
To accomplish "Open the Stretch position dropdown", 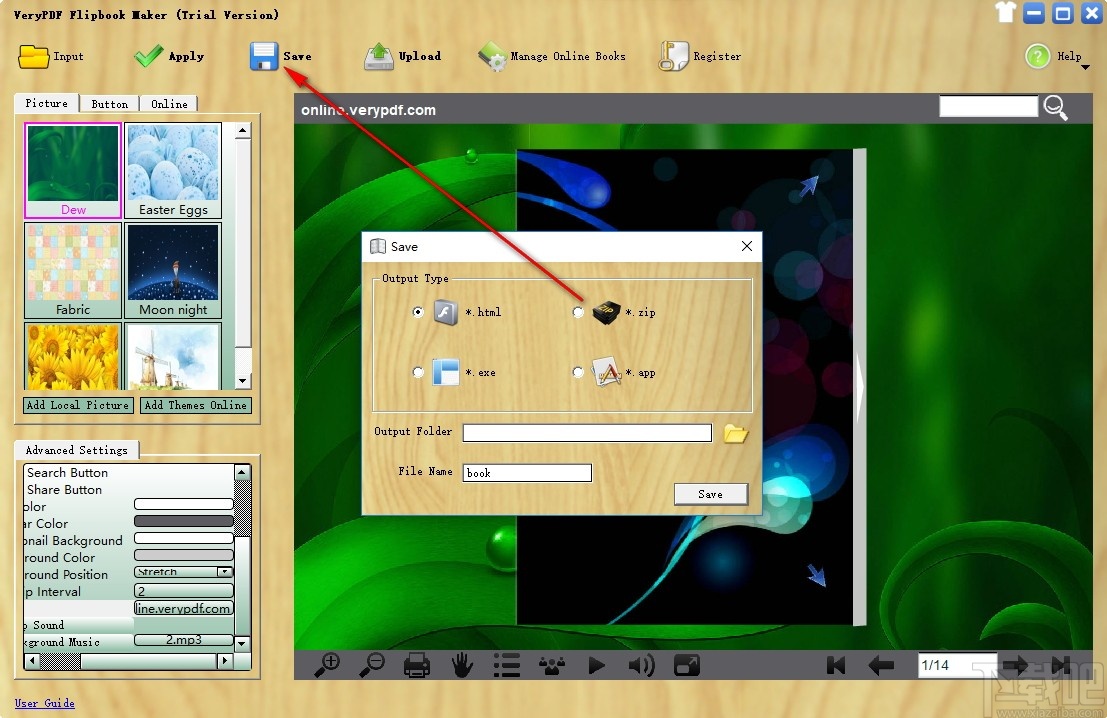I will click(225, 571).
